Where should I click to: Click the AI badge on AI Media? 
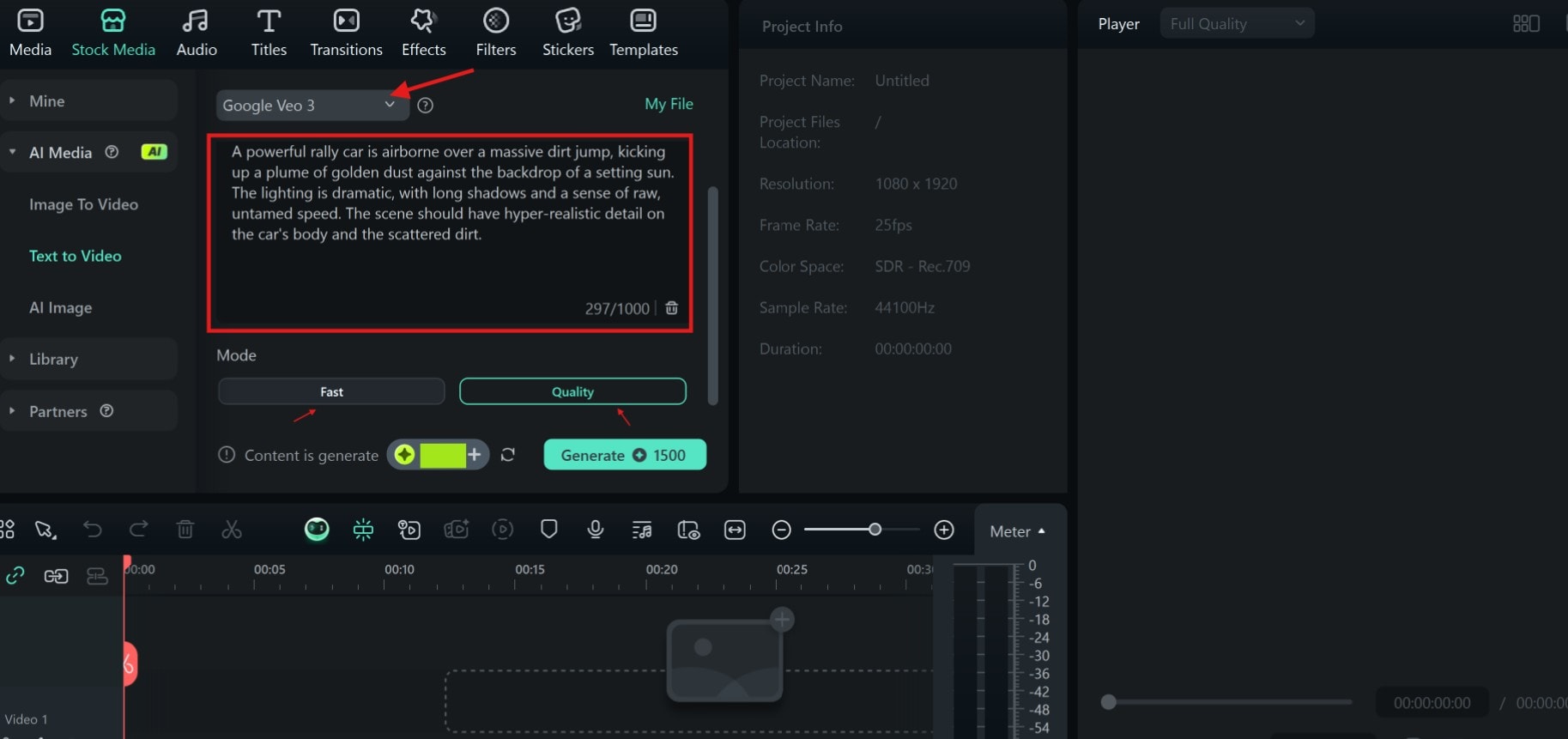pyautogui.click(x=154, y=152)
